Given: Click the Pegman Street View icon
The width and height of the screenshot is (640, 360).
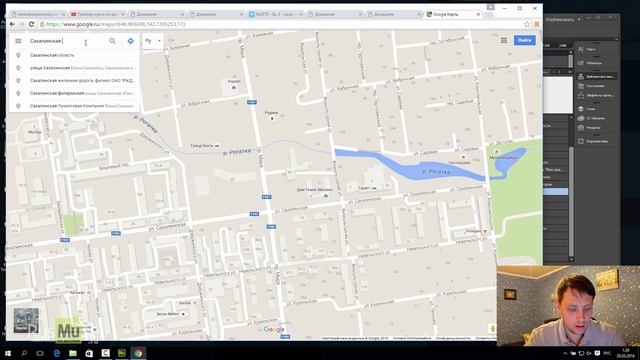Looking at the screenshot, I should (x=493, y=329).
